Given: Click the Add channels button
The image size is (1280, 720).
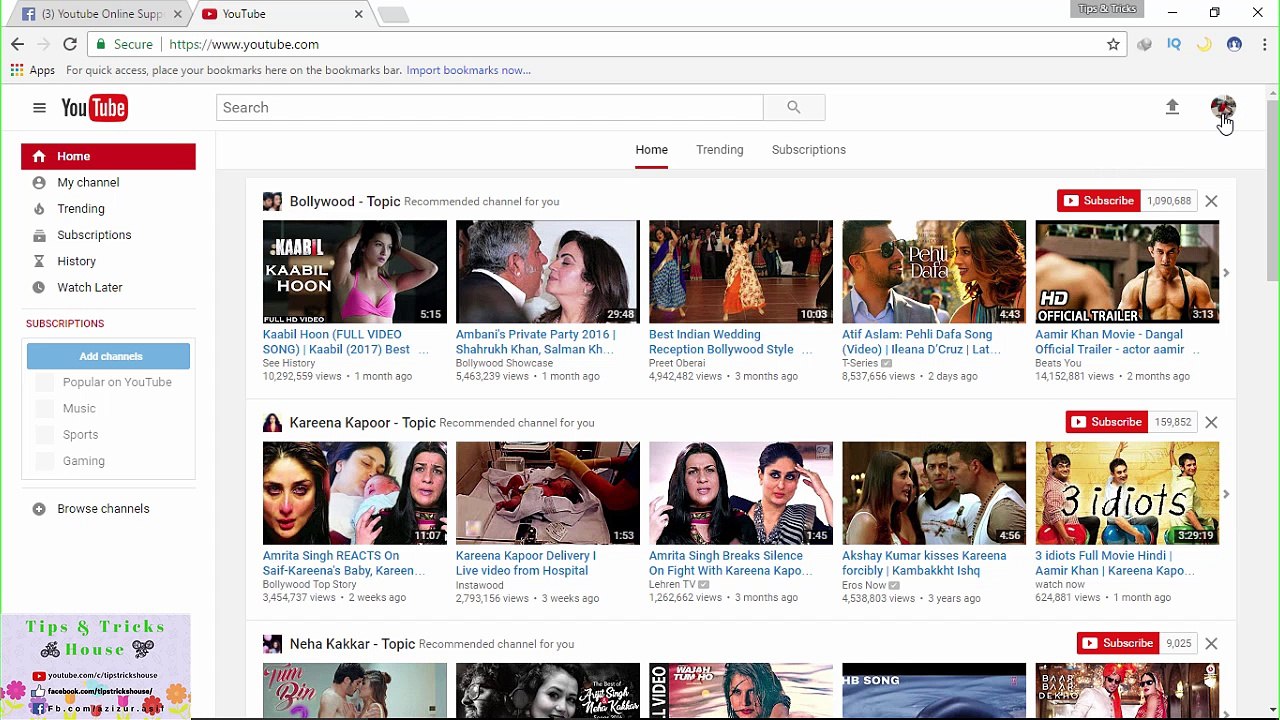Looking at the screenshot, I should point(108,356).
